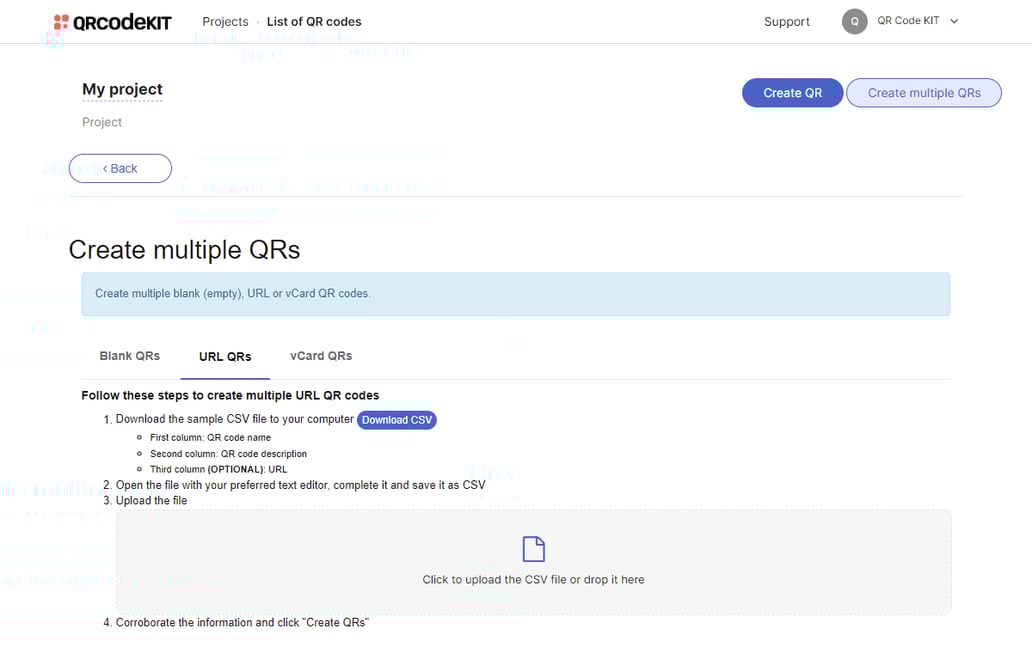
Task: Switch to the vCard QRs tab
Action: 321,356
